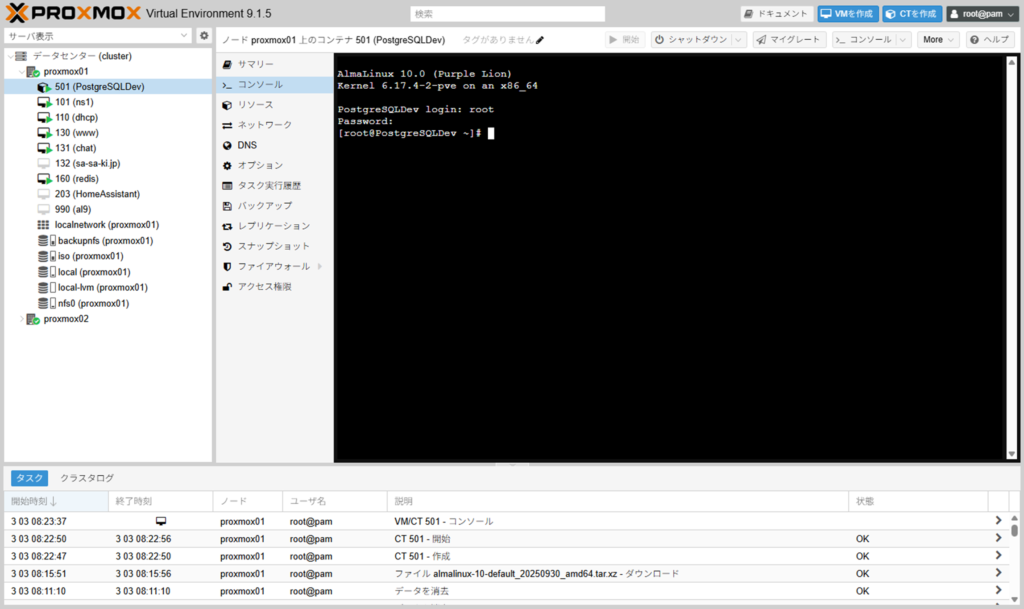This screenshot has height=609, width=1024.
Task: Open the backupnfs (proxmox01) storage entry
Action: [105, 240]
